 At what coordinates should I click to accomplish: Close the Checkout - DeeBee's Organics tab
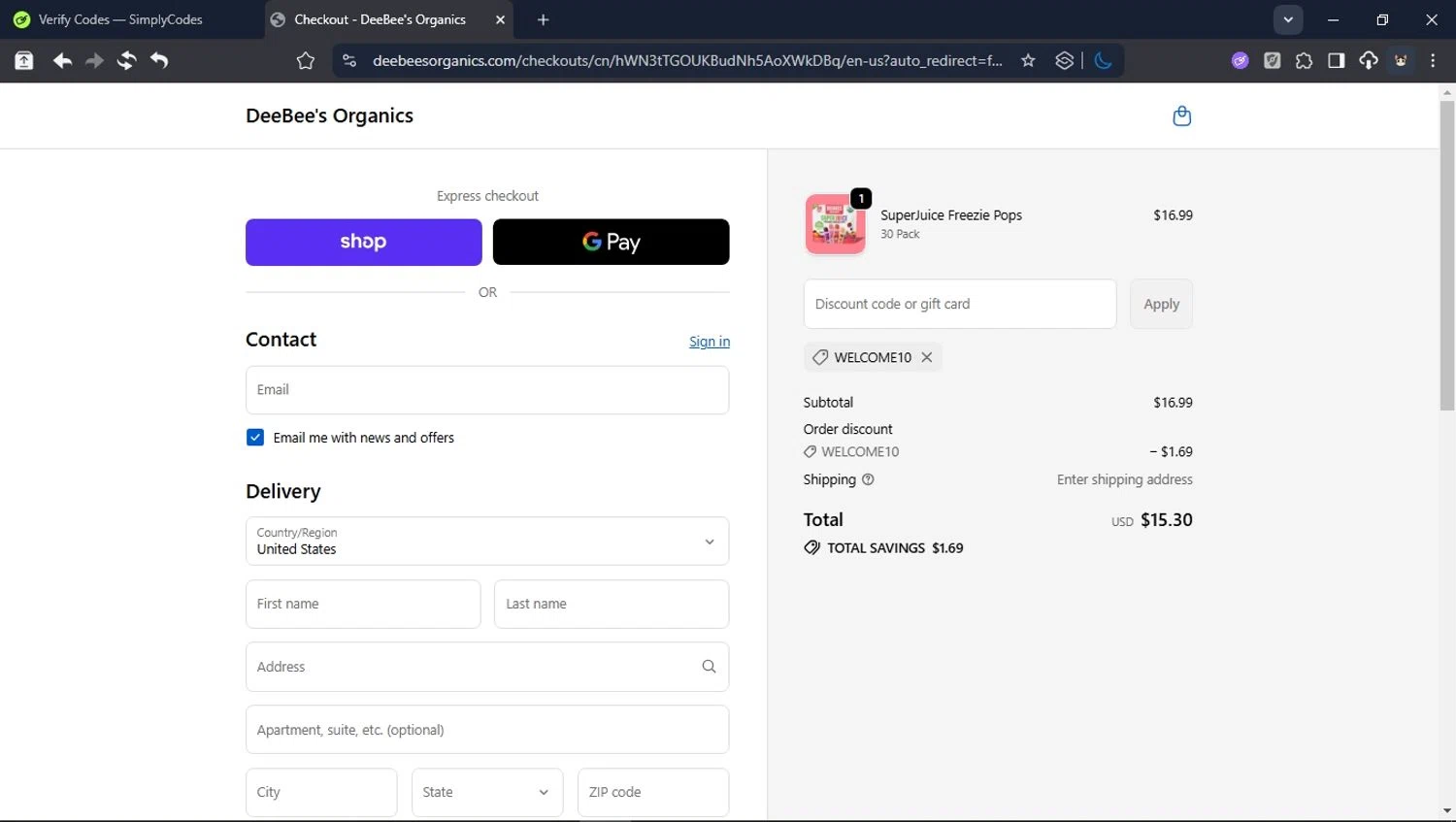pyautogui.click(x=500, y=19)
